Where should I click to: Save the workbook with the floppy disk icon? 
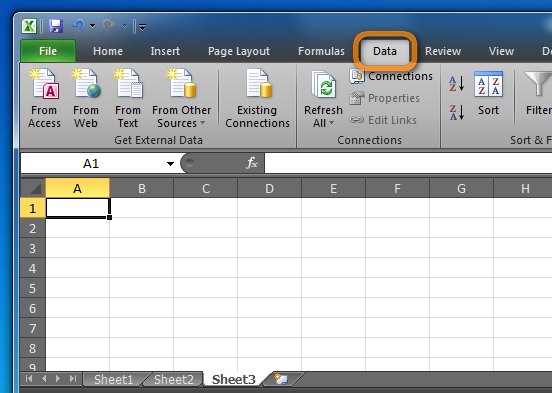pos(56,26)
